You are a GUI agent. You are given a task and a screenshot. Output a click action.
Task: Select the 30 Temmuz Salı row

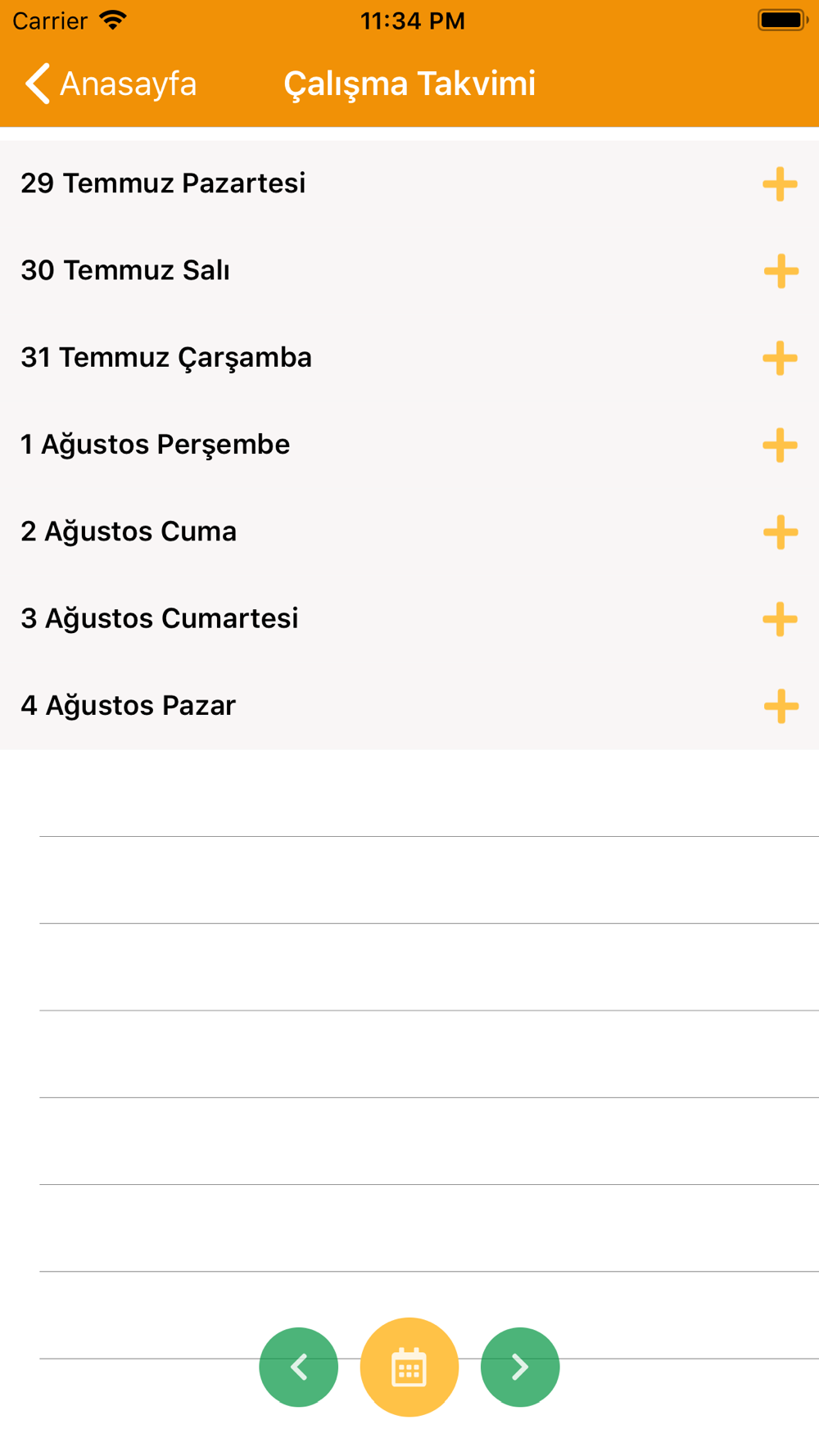pyautogui.click(x=409, y=270)
